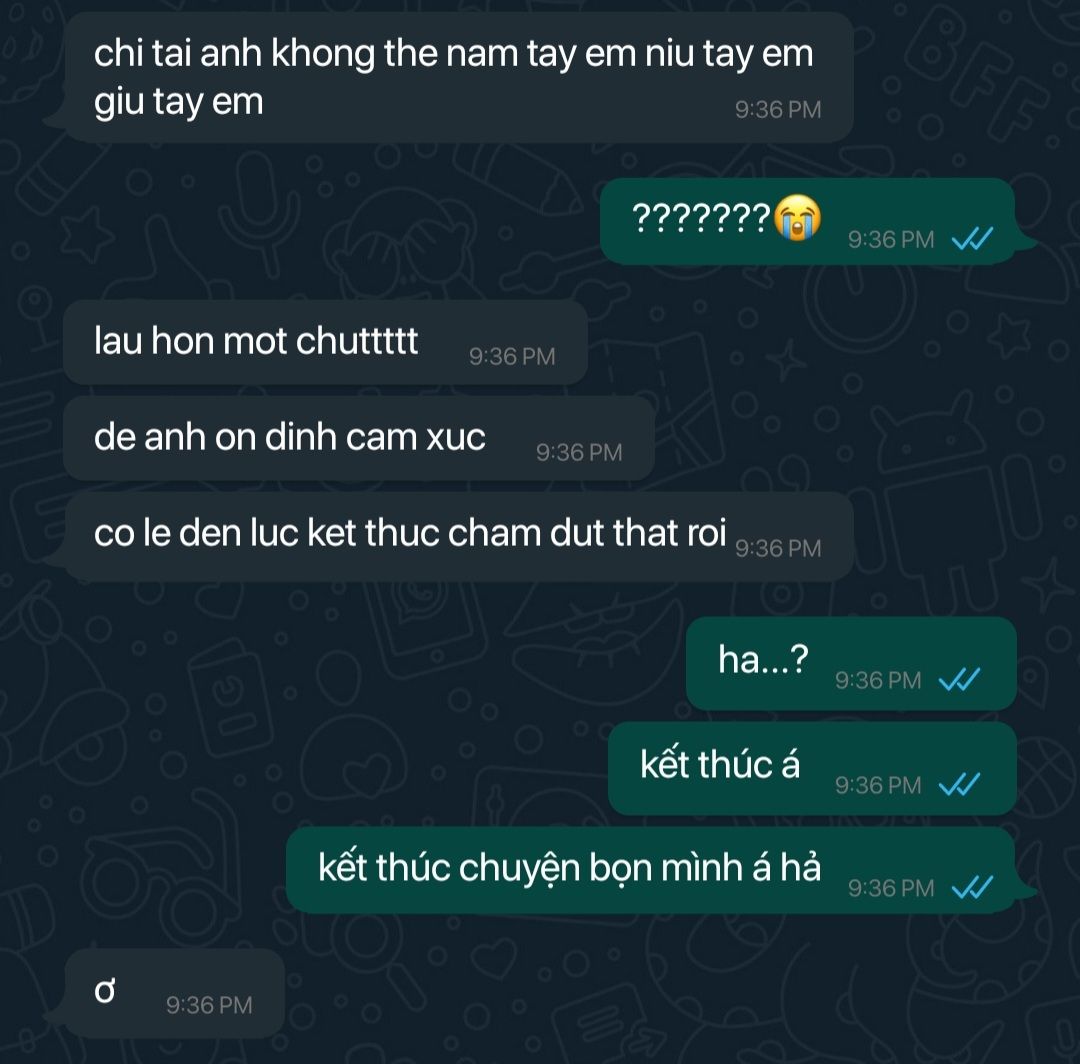Screen dimensions: 1080x1064
Task: Click 9:36 PM timestamp on 'ha...?' message
Action: (878, 680)
